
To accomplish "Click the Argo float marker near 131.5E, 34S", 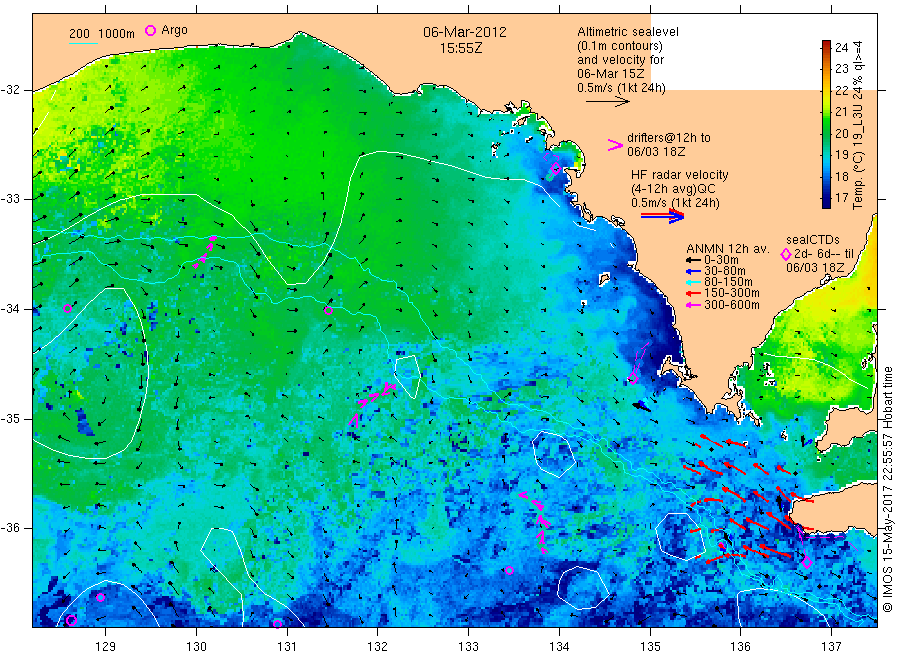I will pos(328,311).
